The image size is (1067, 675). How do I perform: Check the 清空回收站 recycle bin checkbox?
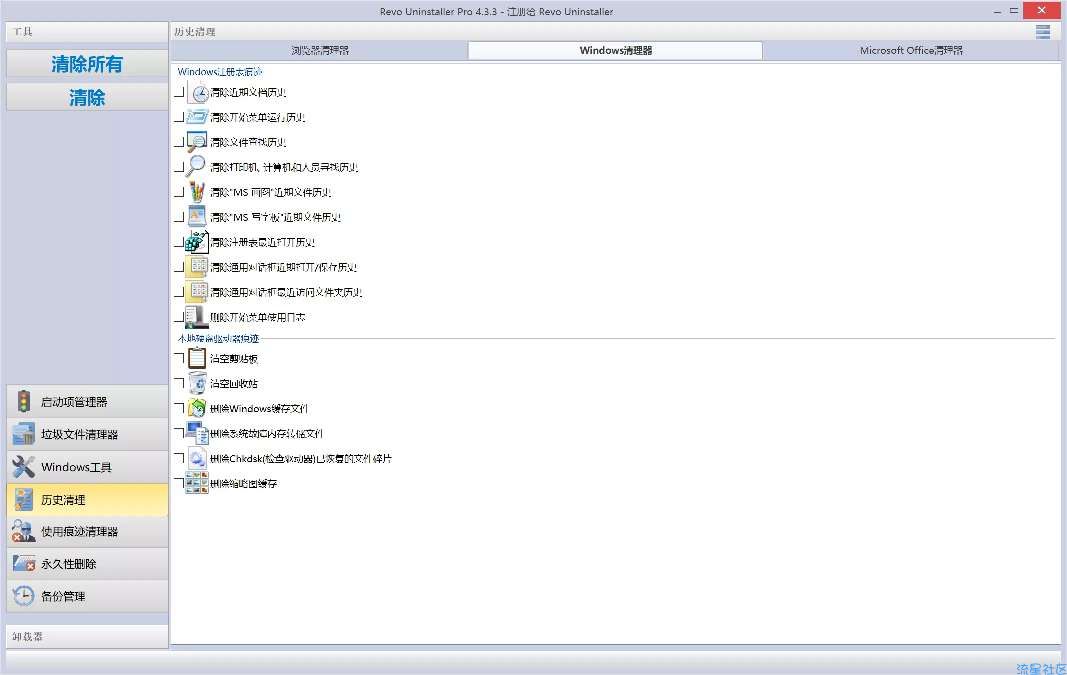(180, 382)
